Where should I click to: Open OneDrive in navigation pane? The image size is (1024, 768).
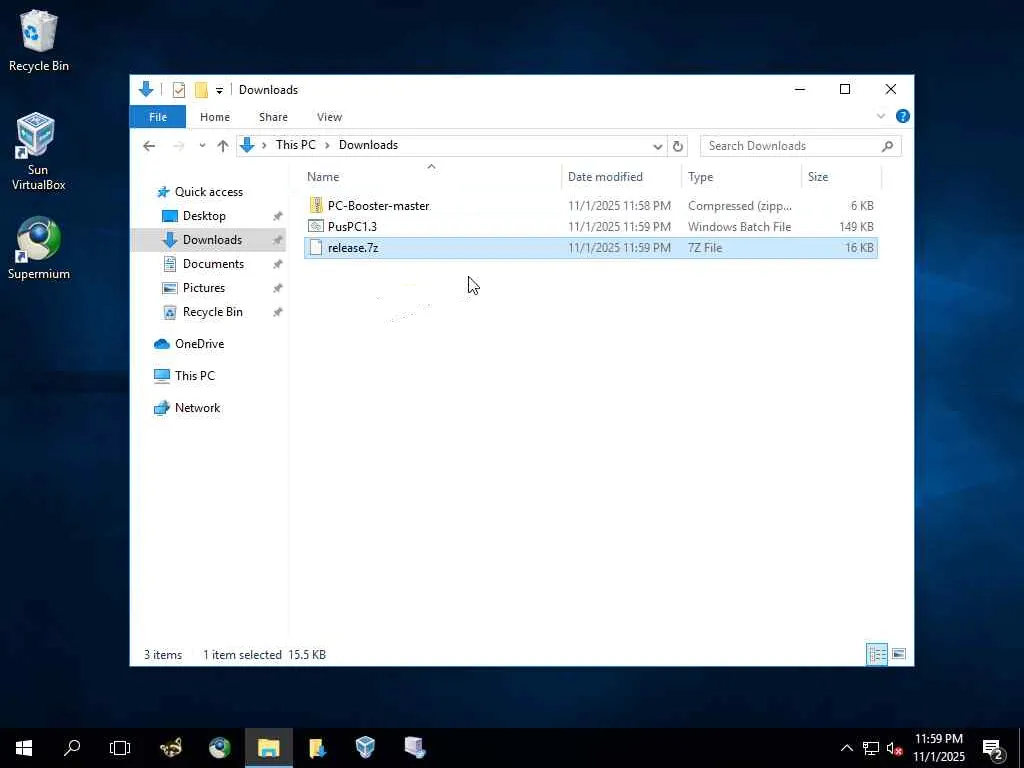tap(199, 344)
